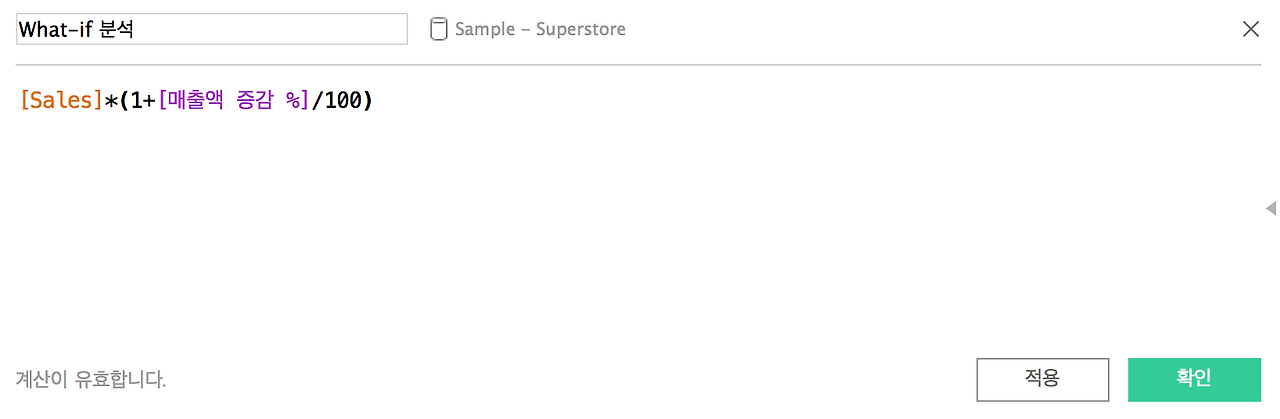Click blank area of the formula editor
Viewport: 1280px width, 419px height.
[640, 230]
